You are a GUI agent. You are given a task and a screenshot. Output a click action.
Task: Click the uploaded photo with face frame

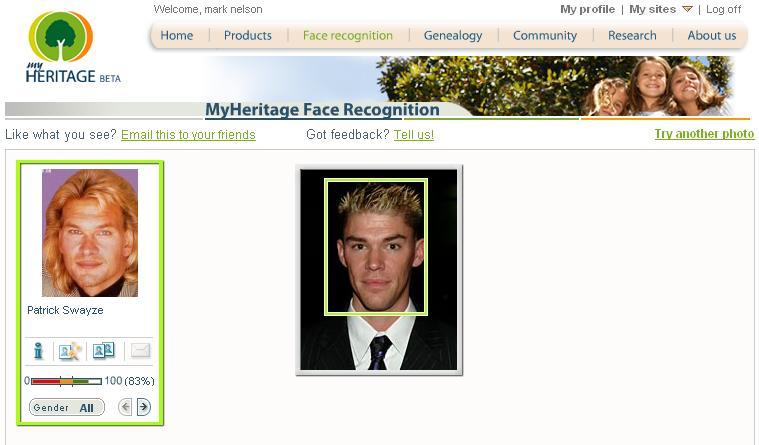coord(379,270)
